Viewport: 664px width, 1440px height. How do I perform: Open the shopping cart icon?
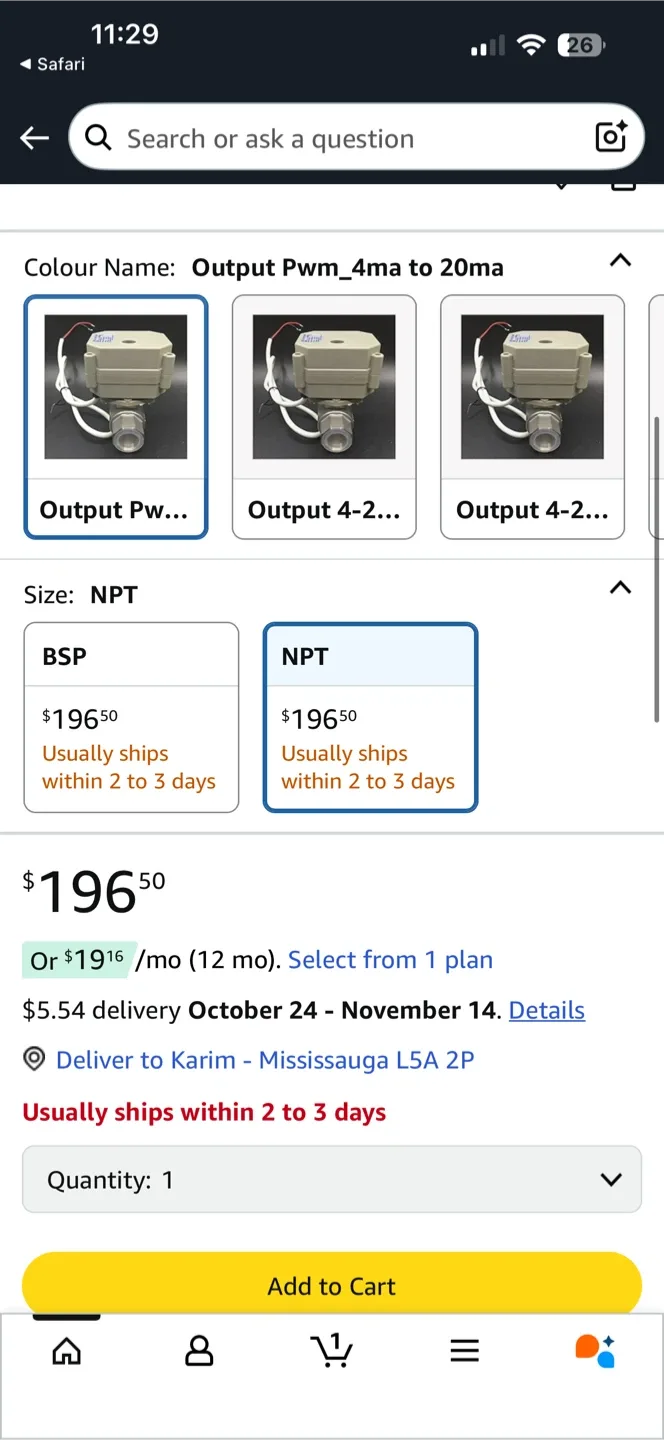pyautogui.click(x=332, y=1350)
